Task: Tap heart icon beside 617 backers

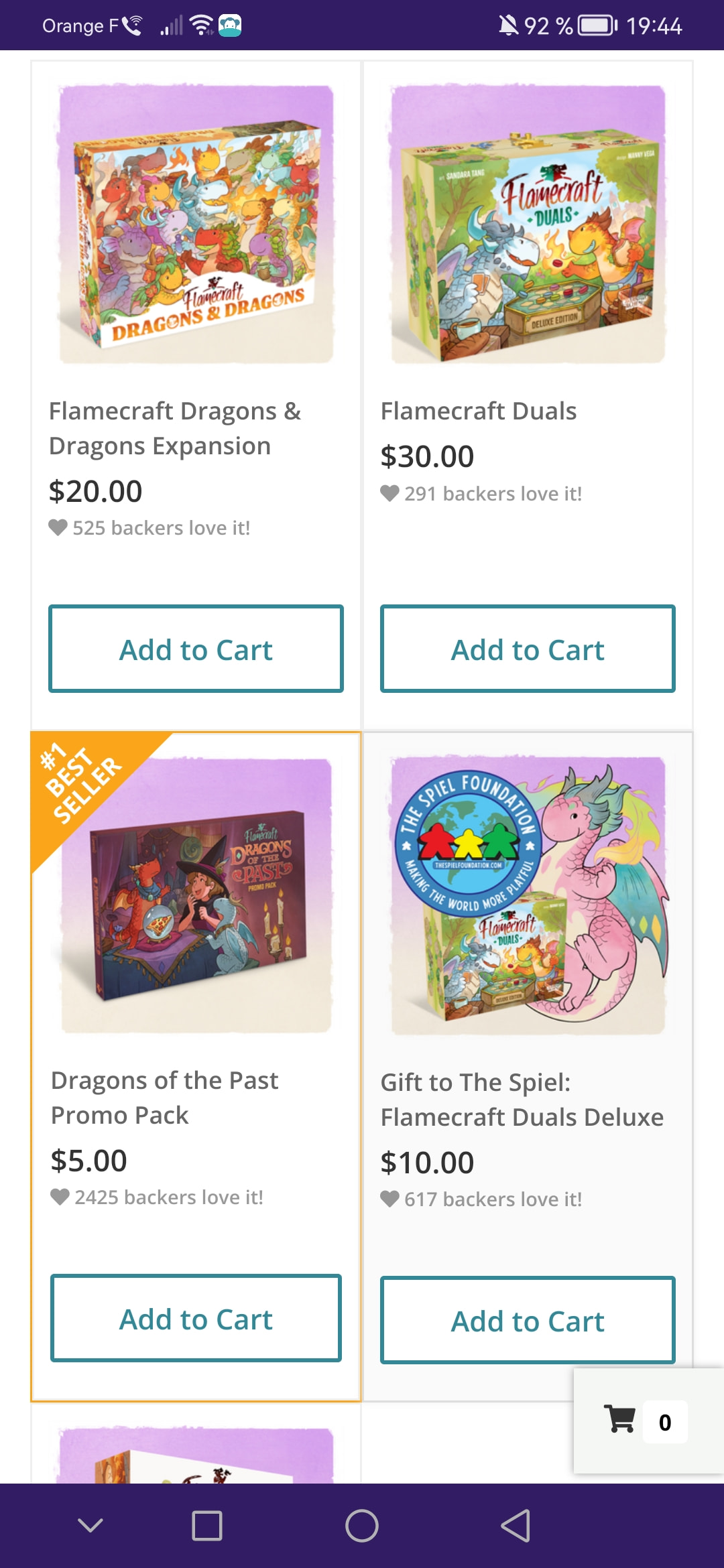Action: pyautogui.click(x=389, y=1199)
